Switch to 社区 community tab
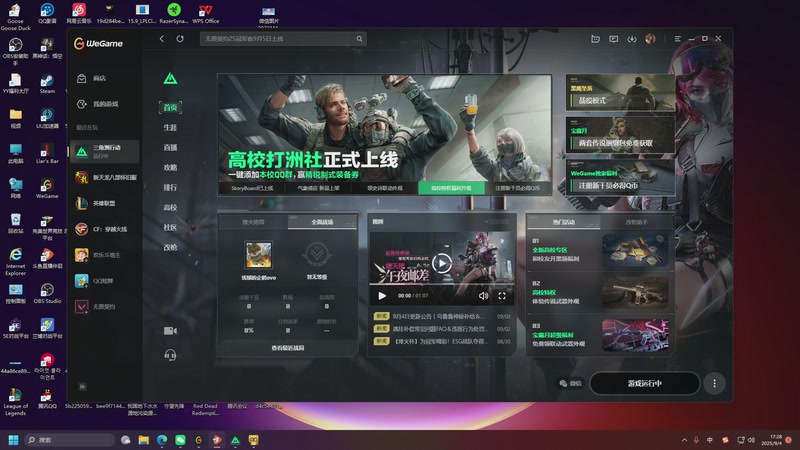 (x=170, y=227)
